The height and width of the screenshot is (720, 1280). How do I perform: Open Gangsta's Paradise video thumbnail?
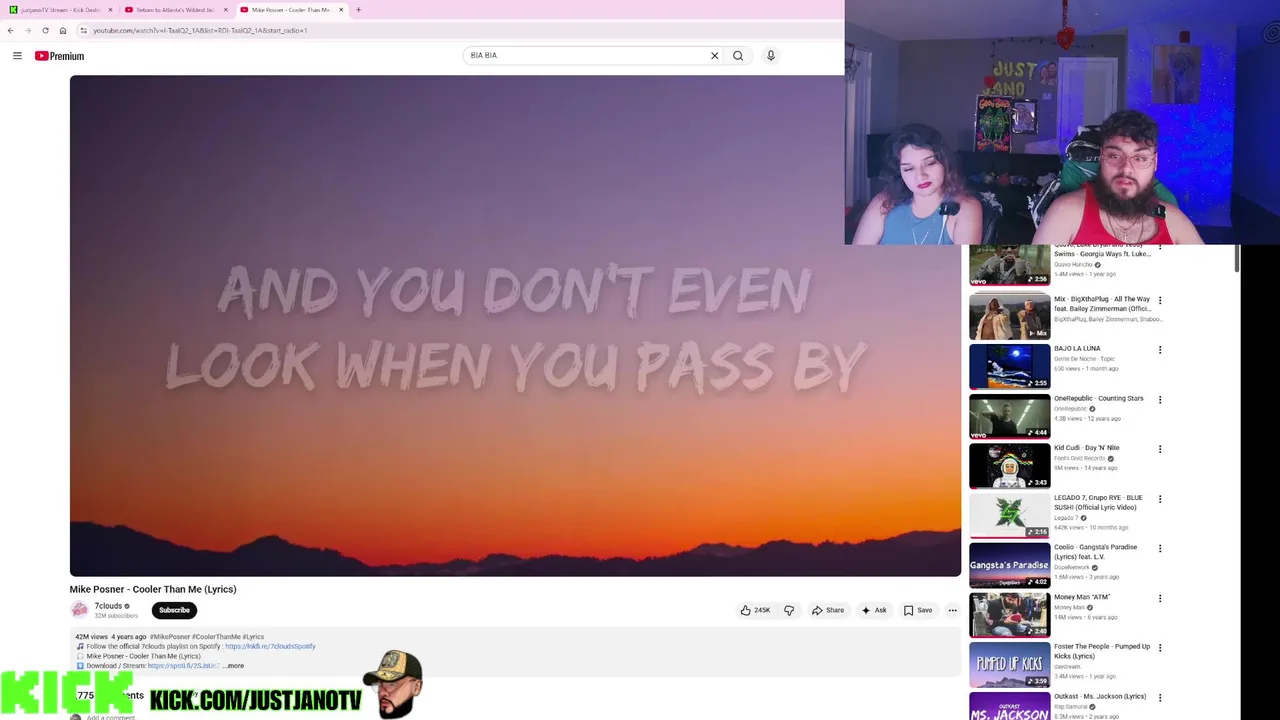[x=1009, y=565]
